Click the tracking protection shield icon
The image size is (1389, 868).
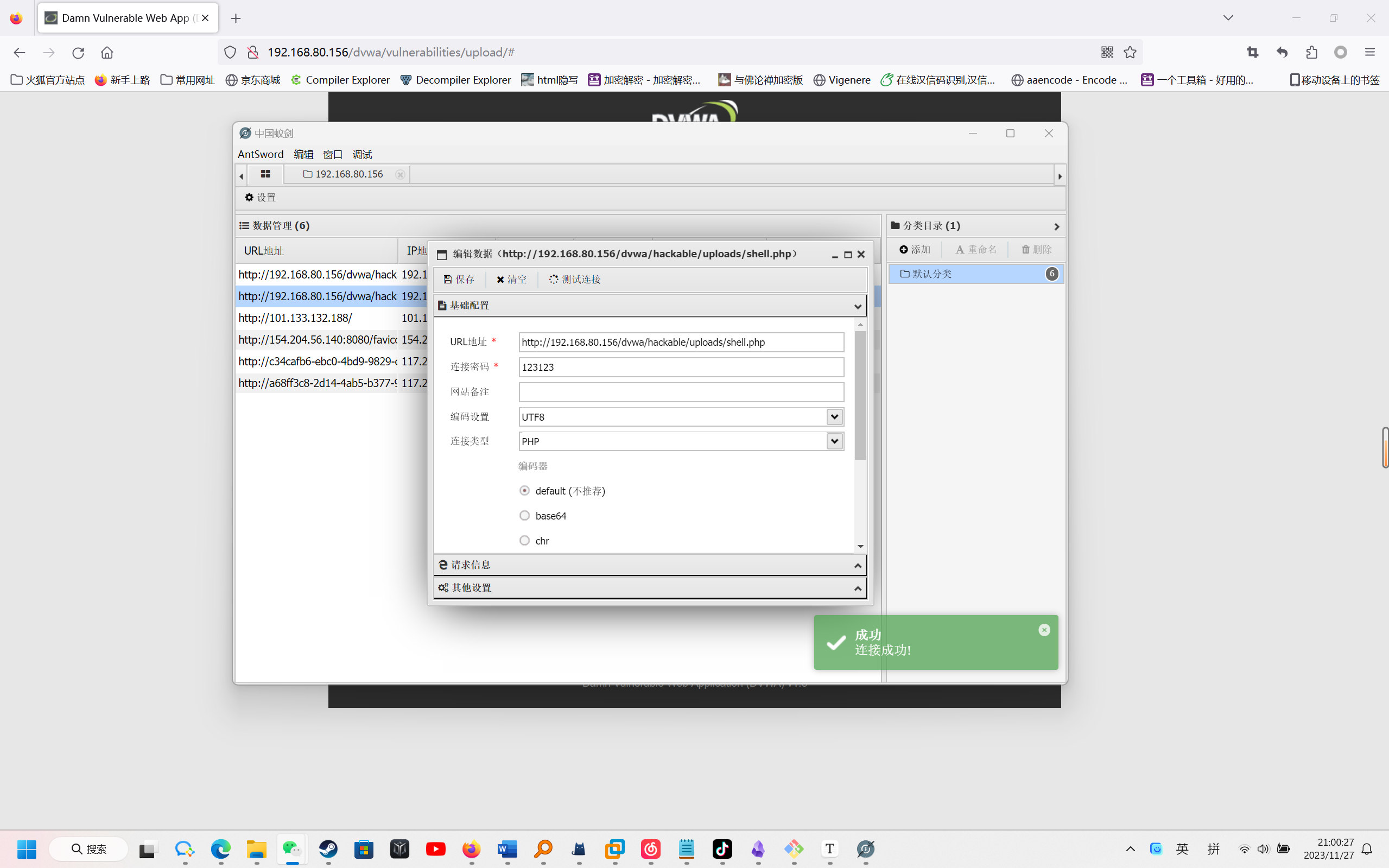[x=230, y=52]
